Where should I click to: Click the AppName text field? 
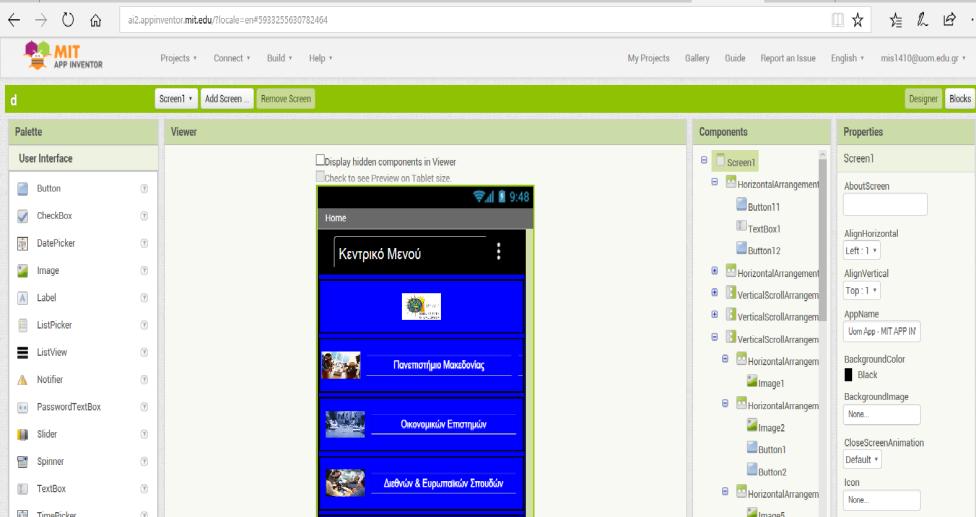881,332
